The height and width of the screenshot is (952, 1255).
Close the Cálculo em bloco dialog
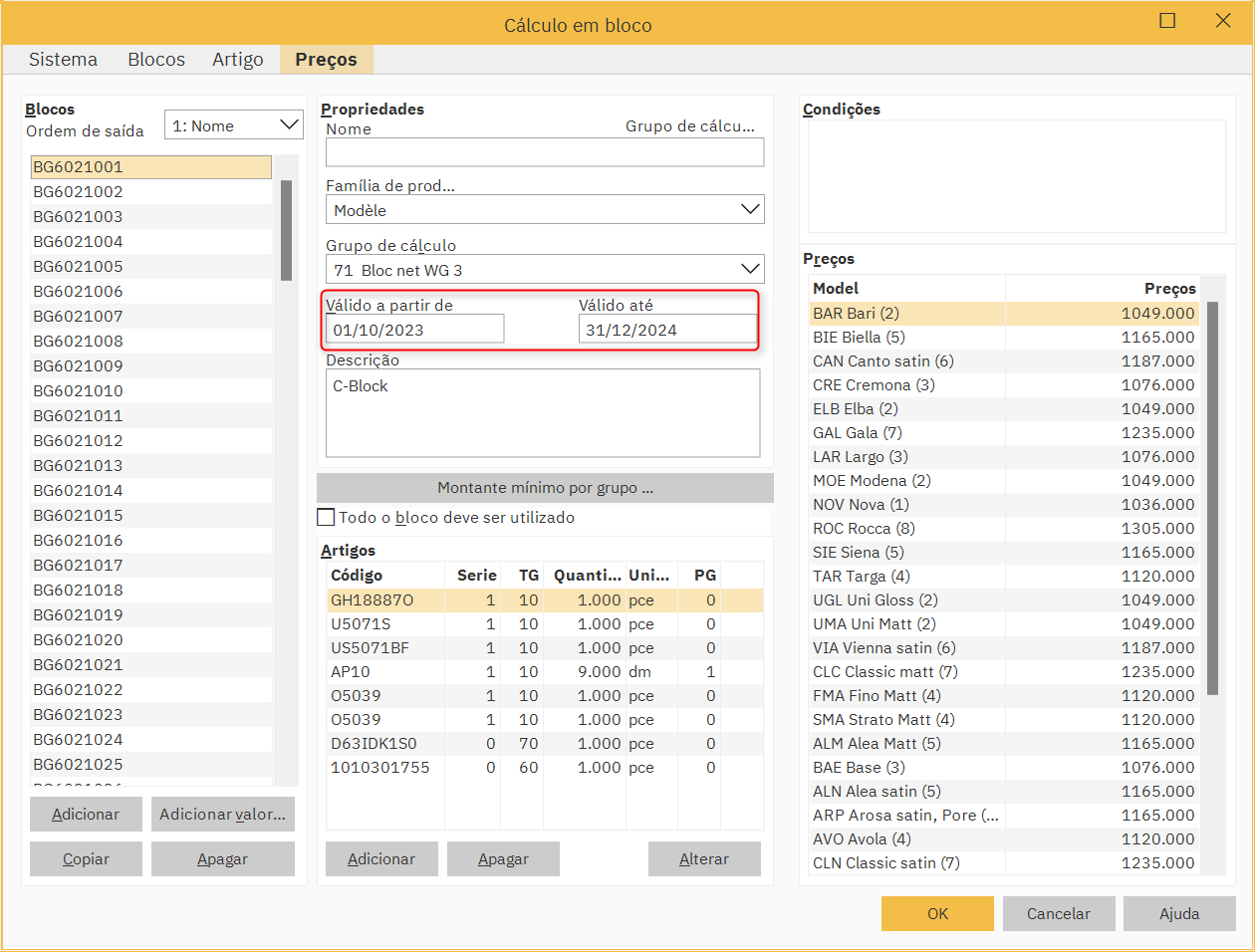pos(1223,21)
